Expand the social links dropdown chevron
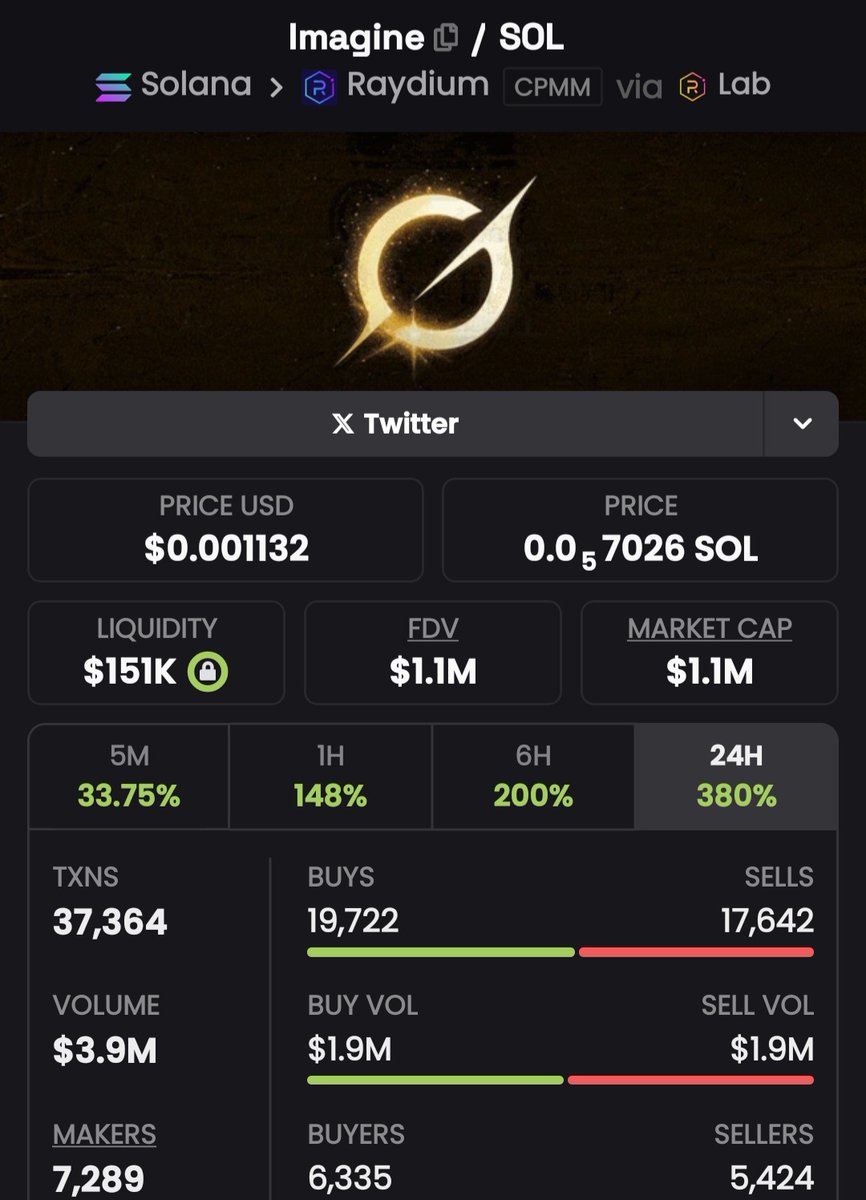 click(x=801, y=424)
